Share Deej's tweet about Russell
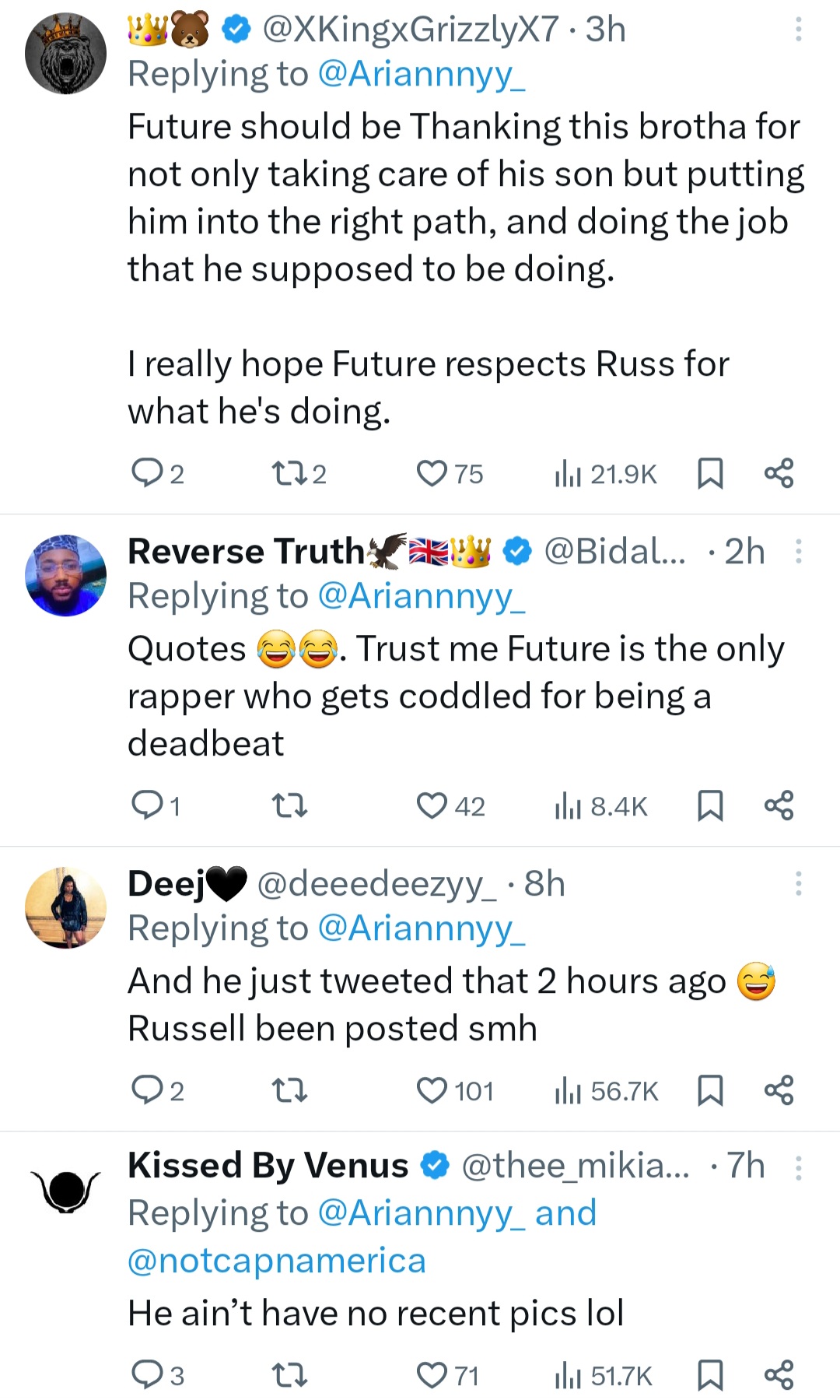840x1400 pixels. click(779, 1091)
